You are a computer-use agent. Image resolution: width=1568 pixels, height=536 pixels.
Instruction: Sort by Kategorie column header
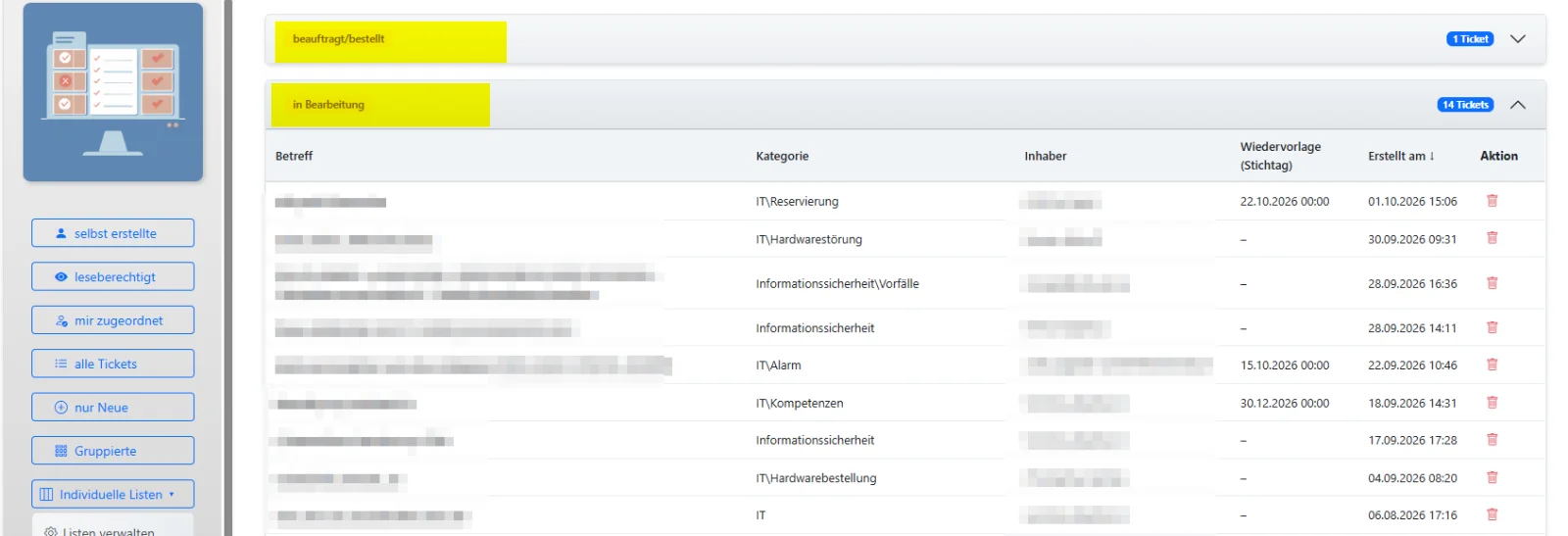coord(782,156)
